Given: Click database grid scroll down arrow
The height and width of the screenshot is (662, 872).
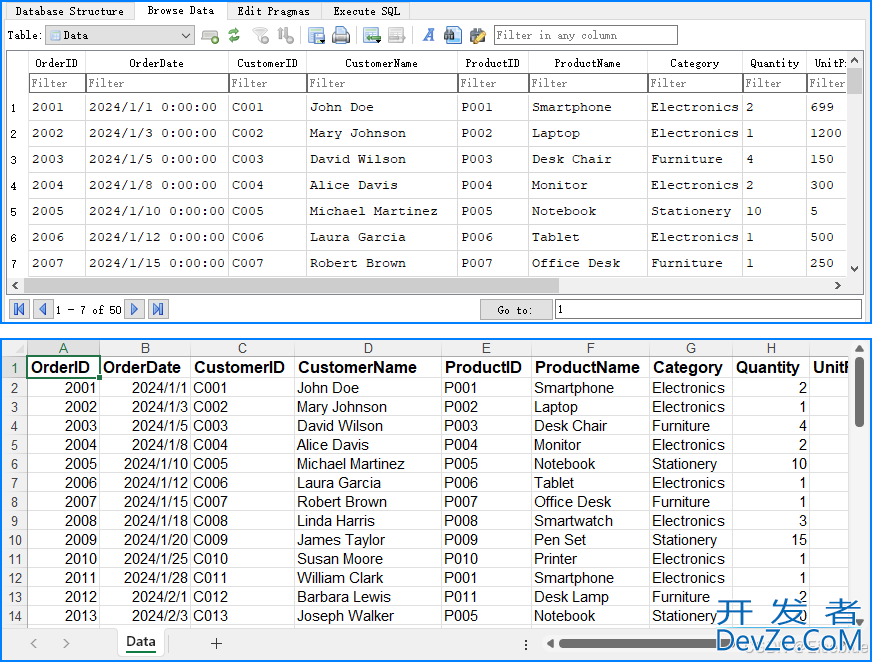Looking at the screenshot, I should point(855,269).
